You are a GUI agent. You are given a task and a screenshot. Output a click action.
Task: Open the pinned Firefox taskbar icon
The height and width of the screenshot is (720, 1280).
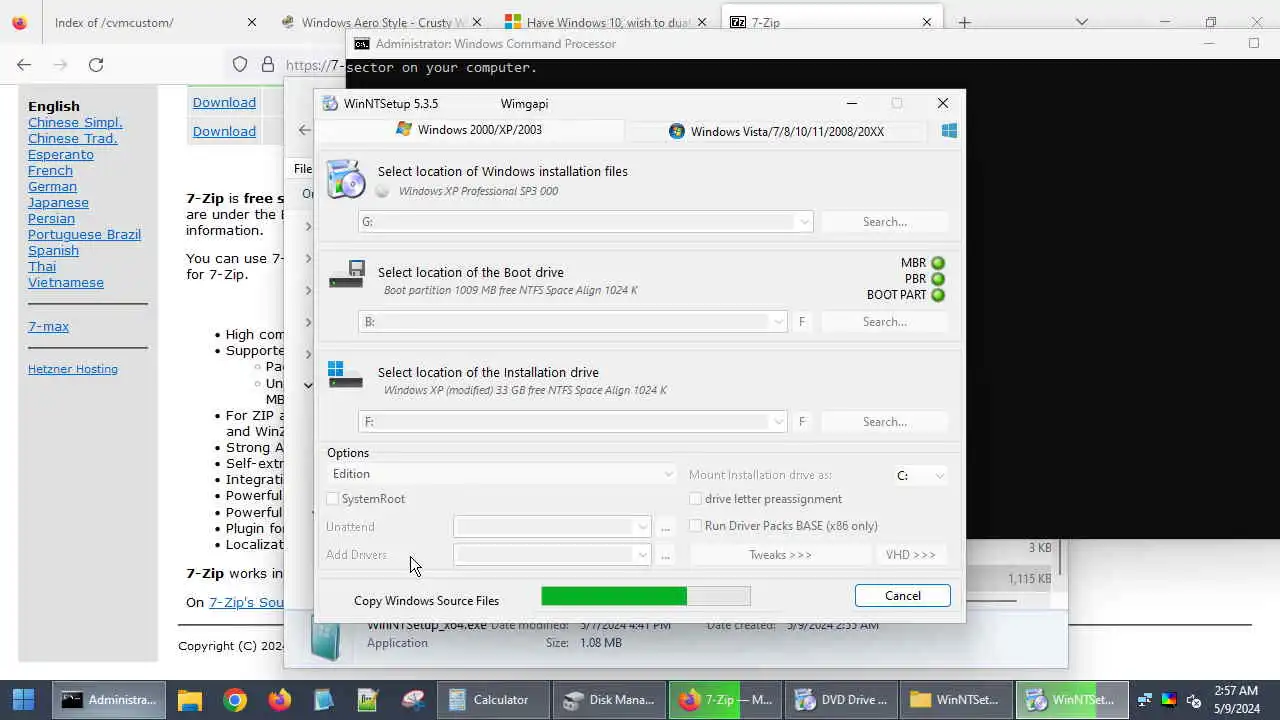(279, 700)
